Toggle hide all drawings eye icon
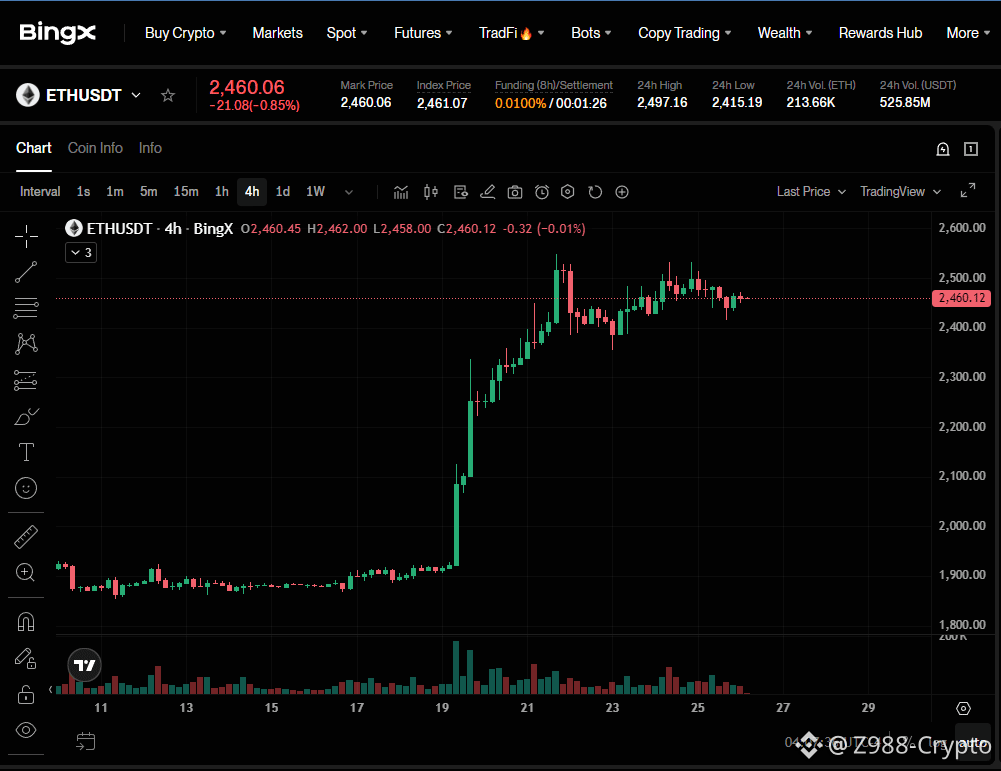This screenshot has width=1001, height=771. [x=26, y=730]
